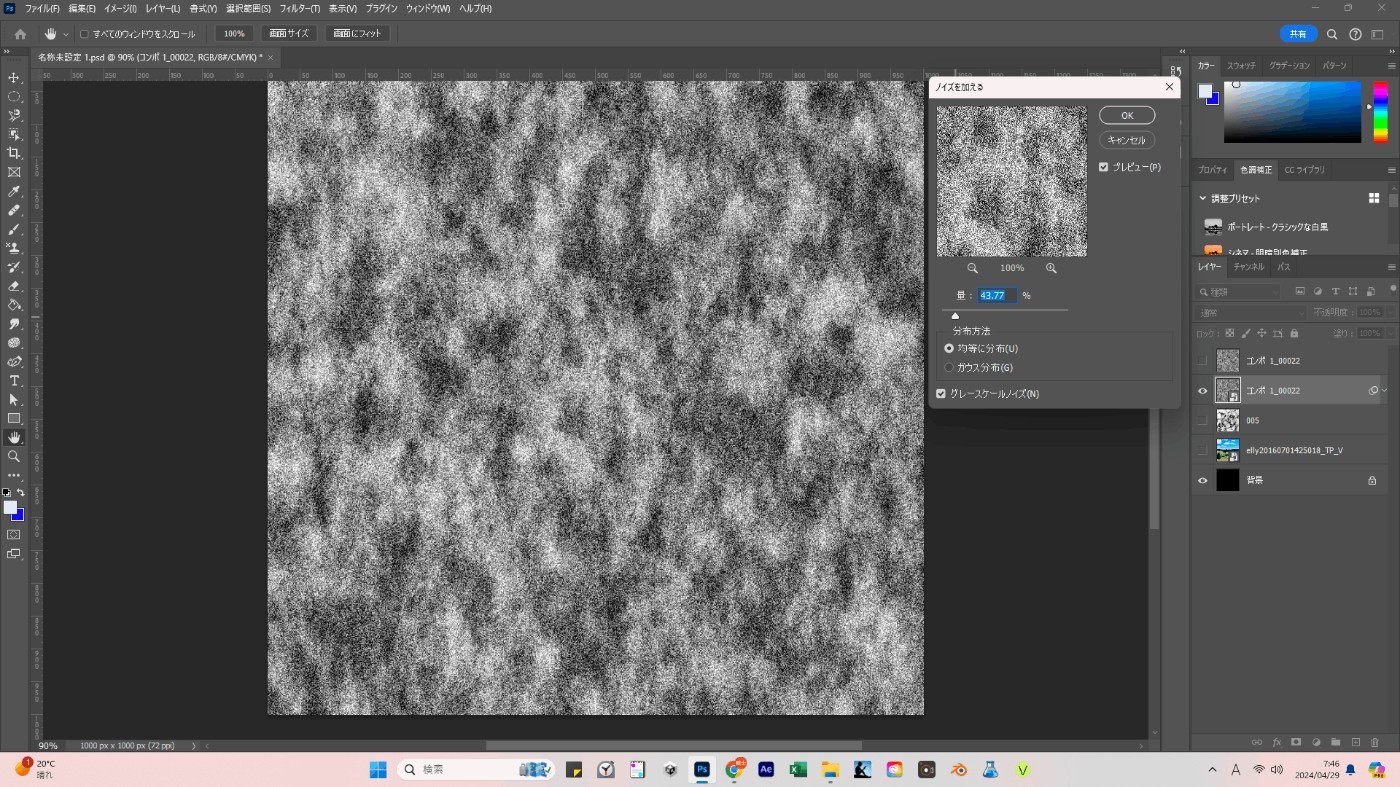Click the noise amount slider handle
This screenshot has height=787, width=1400.
pyautogui.click(x=955, y=316)
